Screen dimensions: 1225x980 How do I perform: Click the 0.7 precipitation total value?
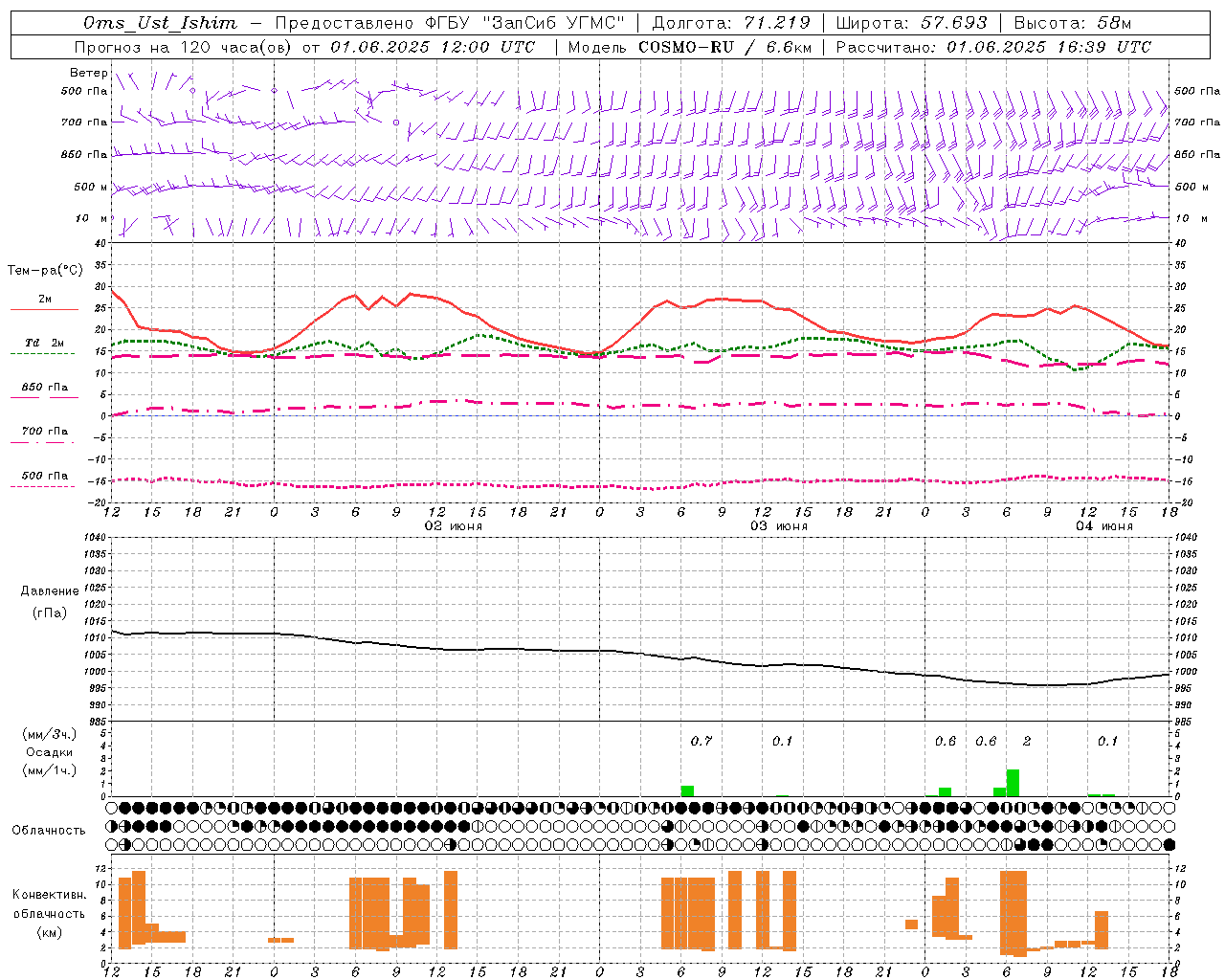(702, 742)
